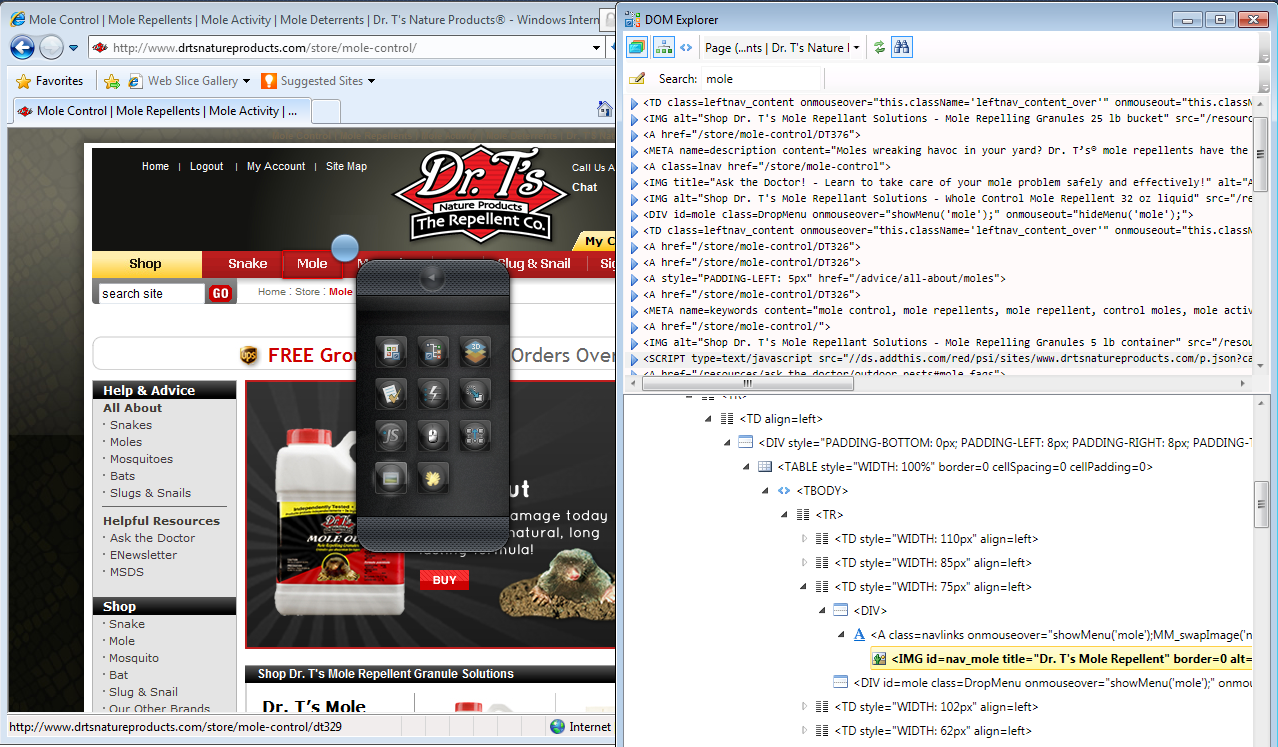
Task: Open the Site Map link
Action: 346,166
